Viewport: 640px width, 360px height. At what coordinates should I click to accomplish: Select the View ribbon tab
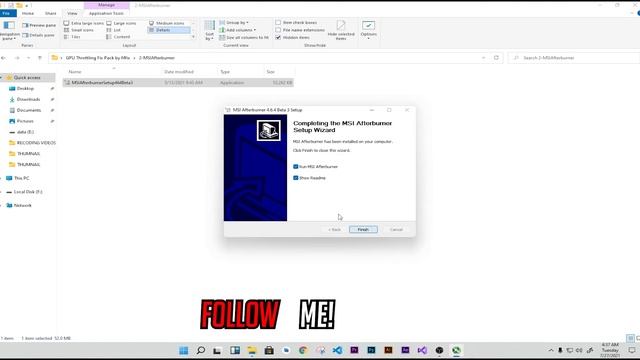[72, 13]
